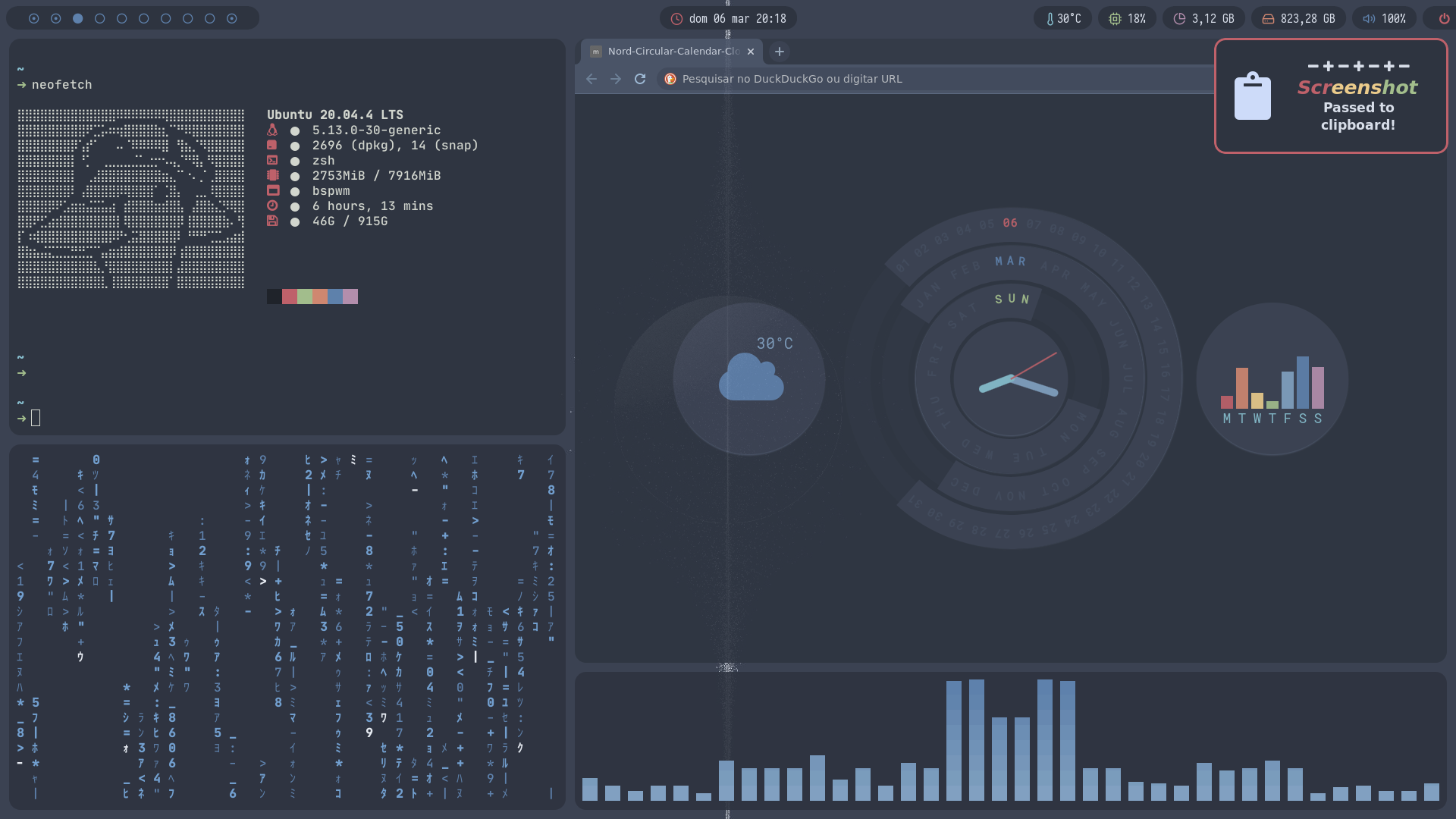Click the disk usage 823,28 GB module
Screen dimensions: 1456x819
coord(1298,18)
